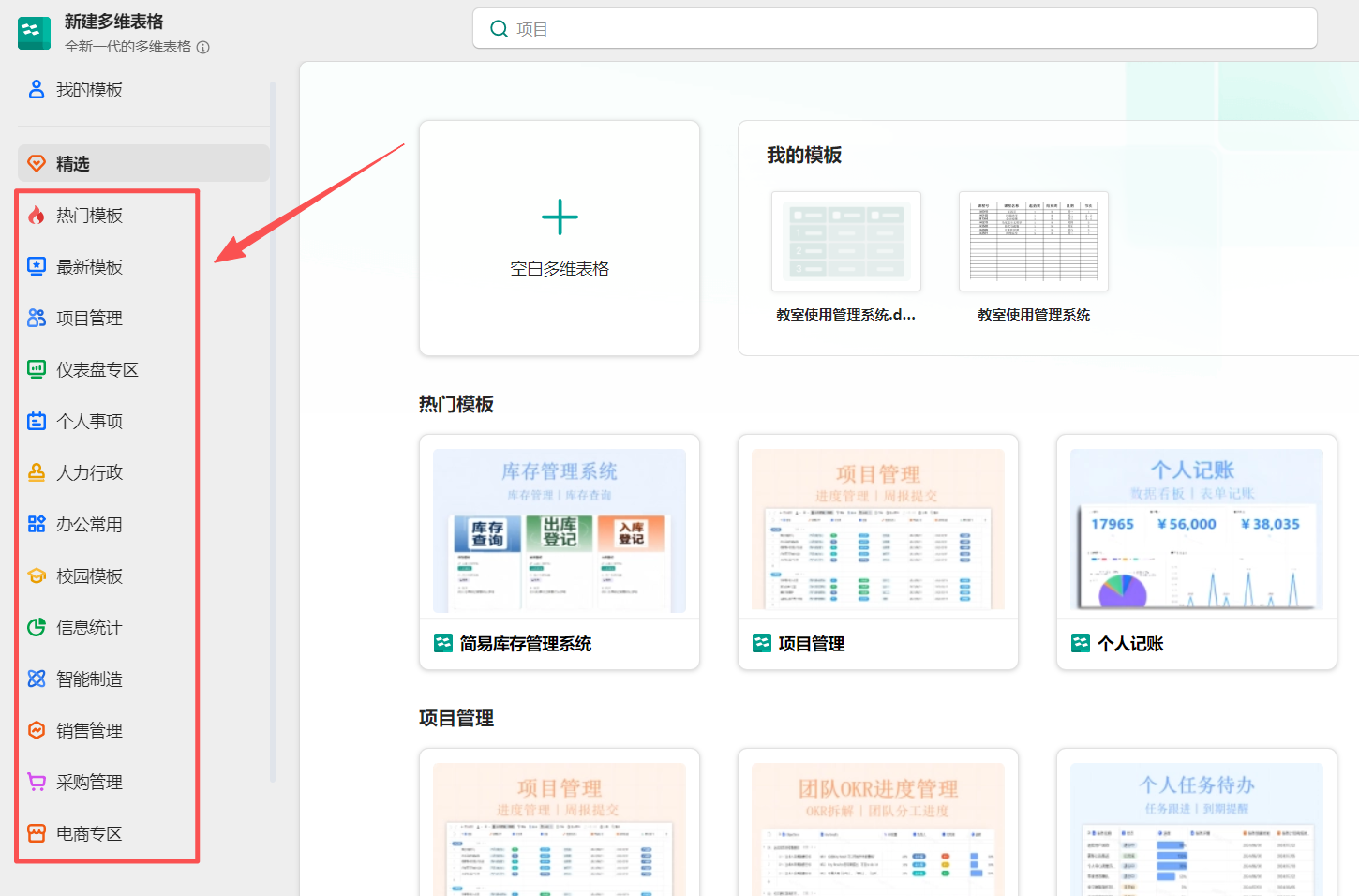The height and width of the screenshot is (896, 1359).
Task: Open the 简易库存管理系统 template card
Action: (560, 551)
